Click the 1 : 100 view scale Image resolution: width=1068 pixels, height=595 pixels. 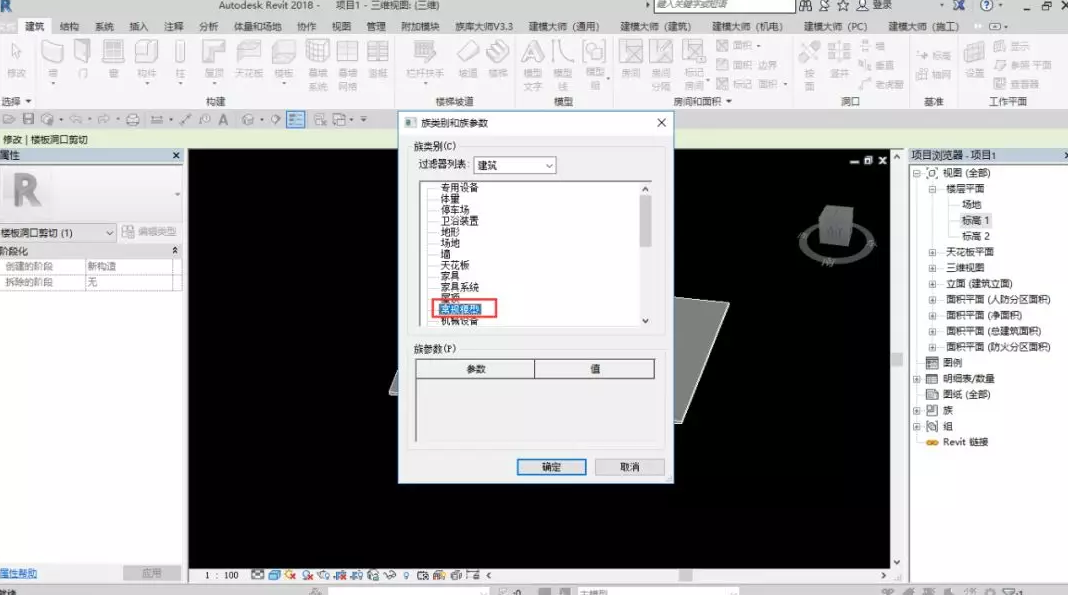pyautogui.click(x=222, y=575)
